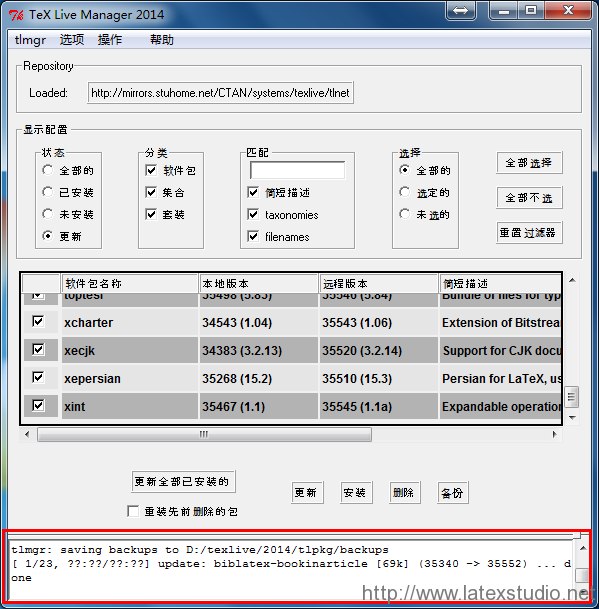The width and height of the screenshot is (599, 609).
Task: Click the 软件包名称 column header
Action: tap(129, 284)
